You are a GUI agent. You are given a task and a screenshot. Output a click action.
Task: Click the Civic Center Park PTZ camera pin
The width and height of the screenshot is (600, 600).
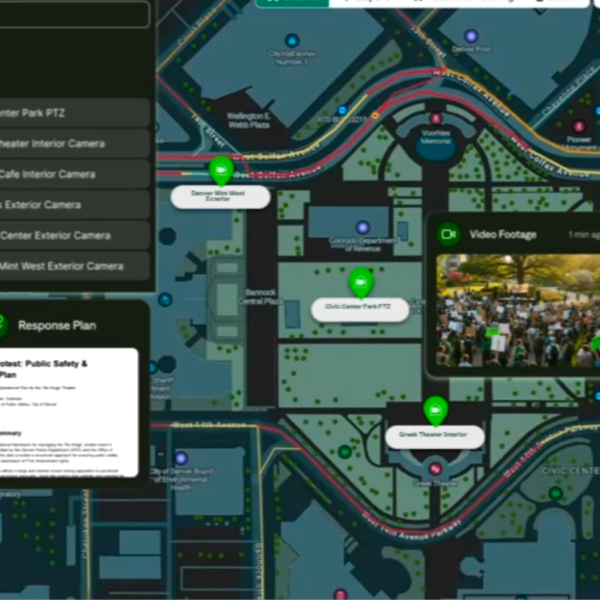[361, 282]
